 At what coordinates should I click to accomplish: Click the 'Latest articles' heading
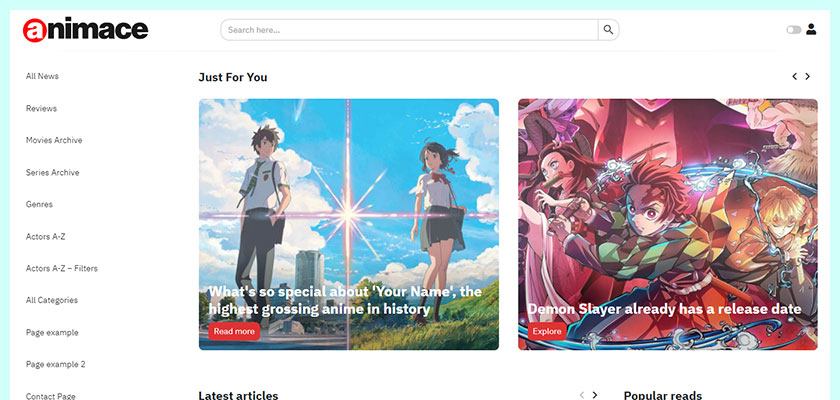point(238,395)
